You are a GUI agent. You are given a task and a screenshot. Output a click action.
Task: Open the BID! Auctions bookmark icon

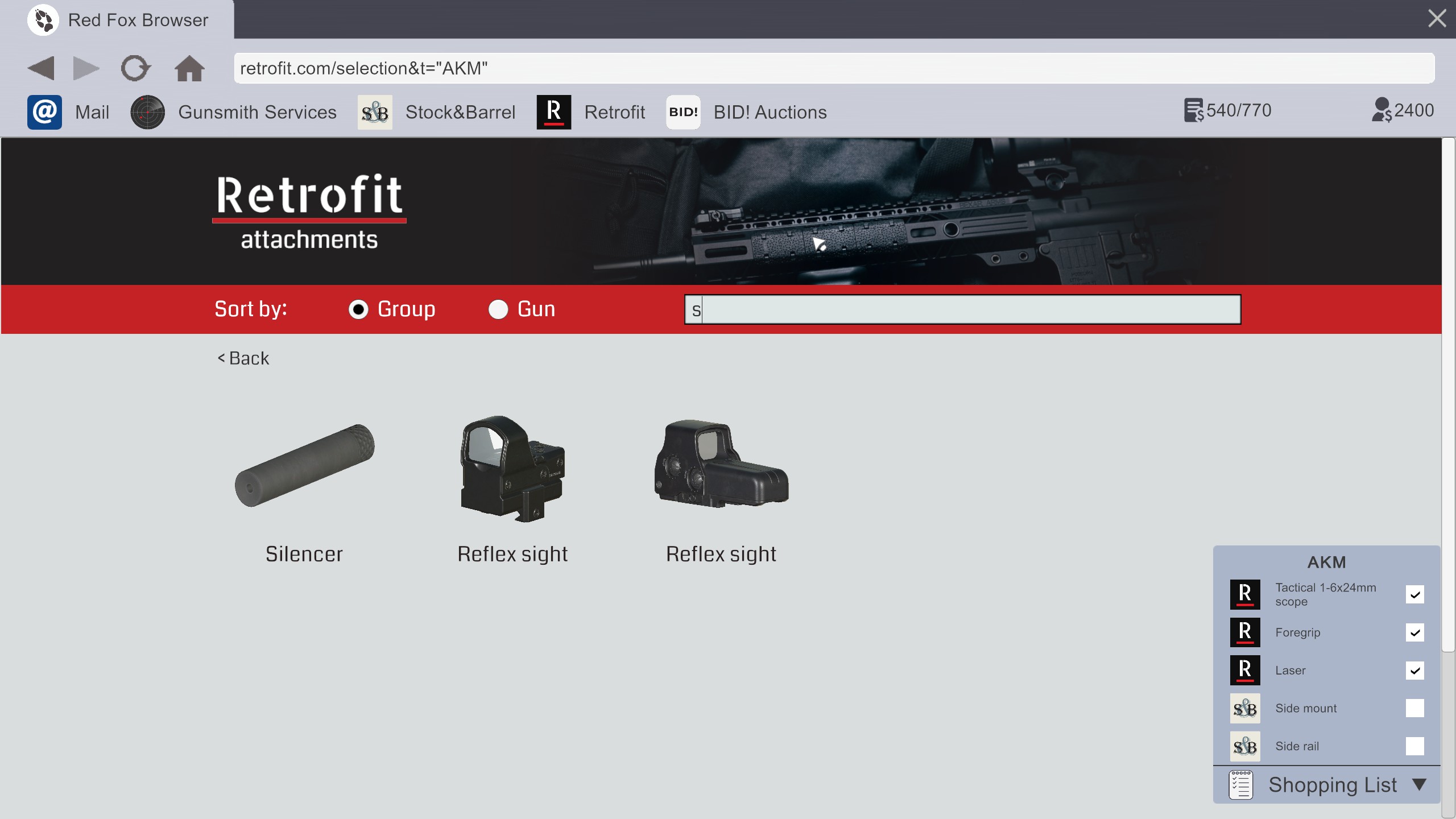(683, 112)
